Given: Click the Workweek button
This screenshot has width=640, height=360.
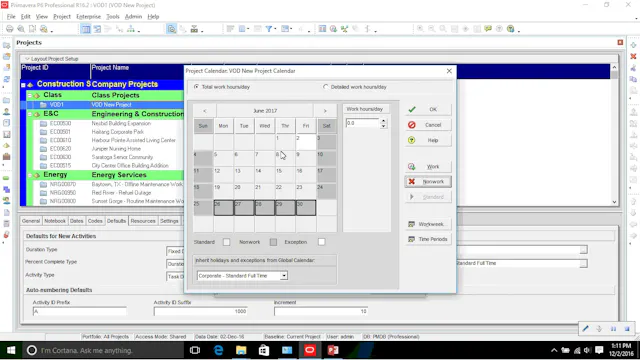Looking at the screenshot, I should point(428,224).
